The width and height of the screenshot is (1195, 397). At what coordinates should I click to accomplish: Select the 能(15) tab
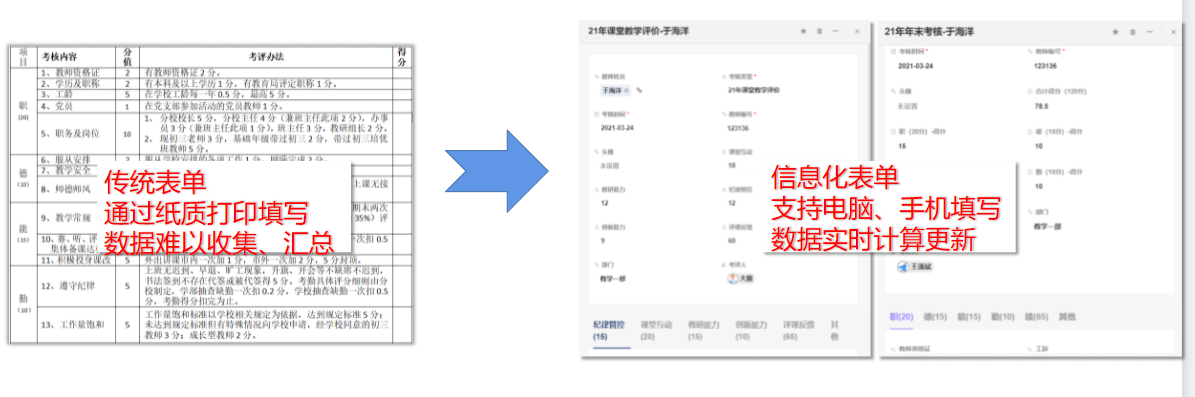coord(968,316)
